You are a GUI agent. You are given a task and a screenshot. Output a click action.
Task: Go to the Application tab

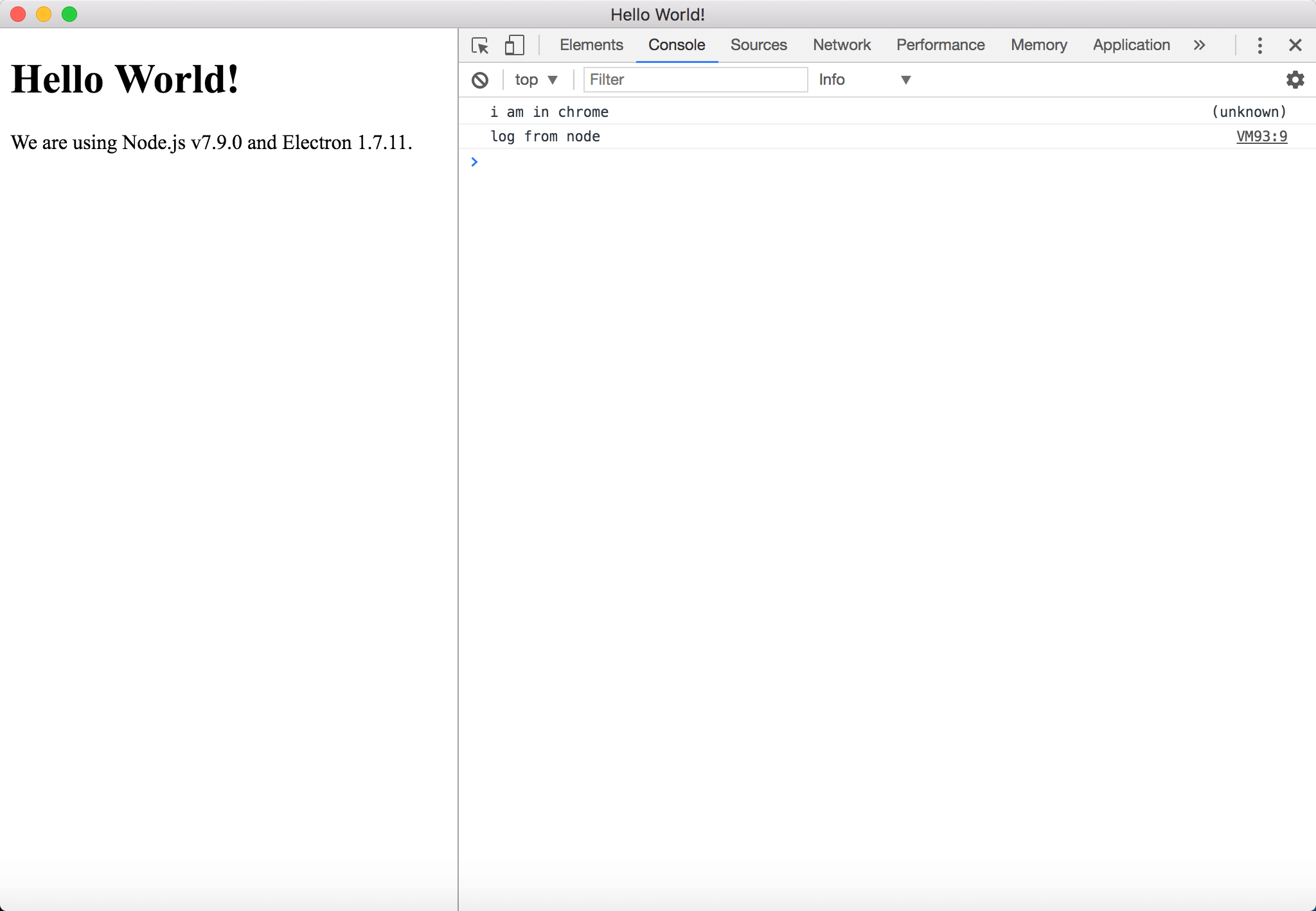tap(1131, 45)
